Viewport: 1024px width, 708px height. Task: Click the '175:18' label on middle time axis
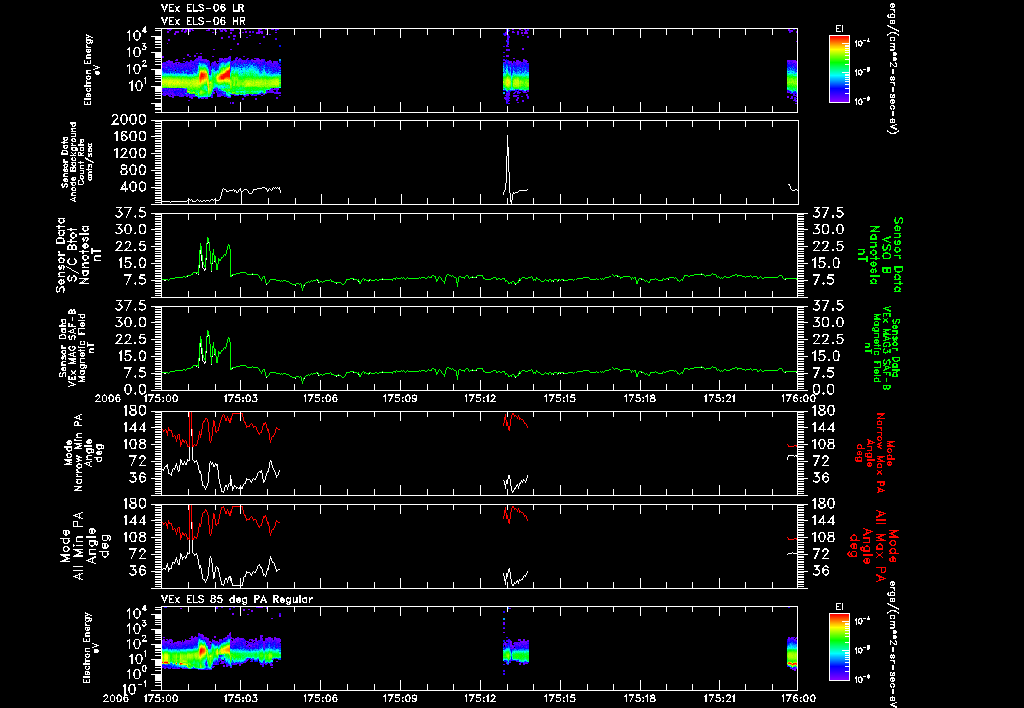point(639,397)
